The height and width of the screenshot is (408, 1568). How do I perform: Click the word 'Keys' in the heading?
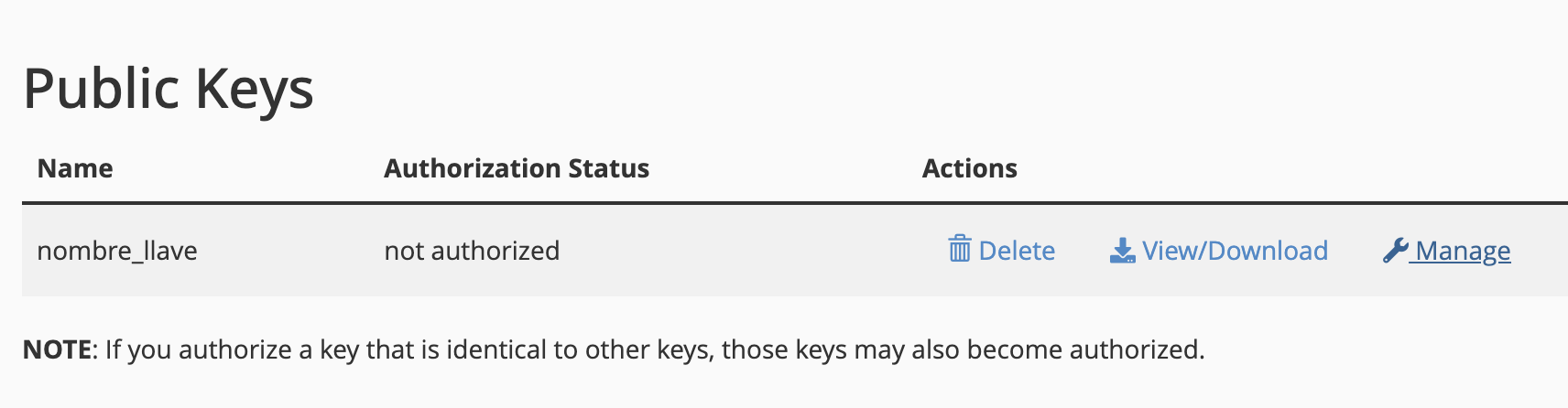[254, 89]
